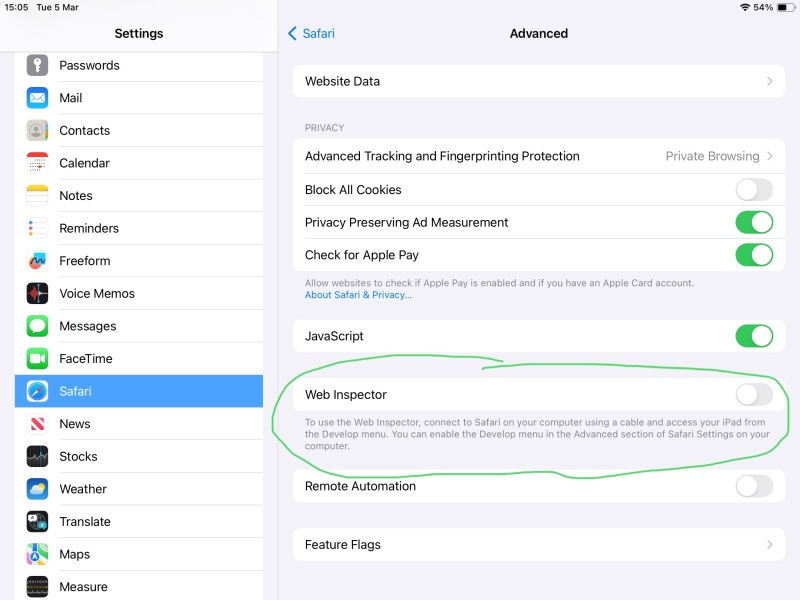This screenshot has height=600, width=800.
Task: Expand Website Data chevron
Action: (769, 81)
